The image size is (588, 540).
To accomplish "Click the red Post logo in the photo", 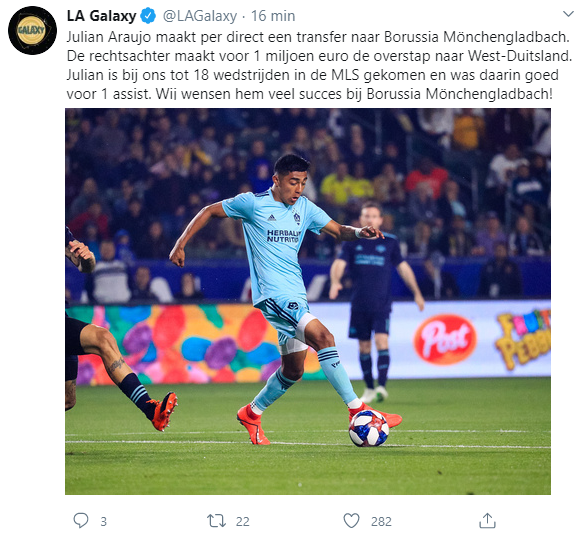I will click(x=445, y=340).
